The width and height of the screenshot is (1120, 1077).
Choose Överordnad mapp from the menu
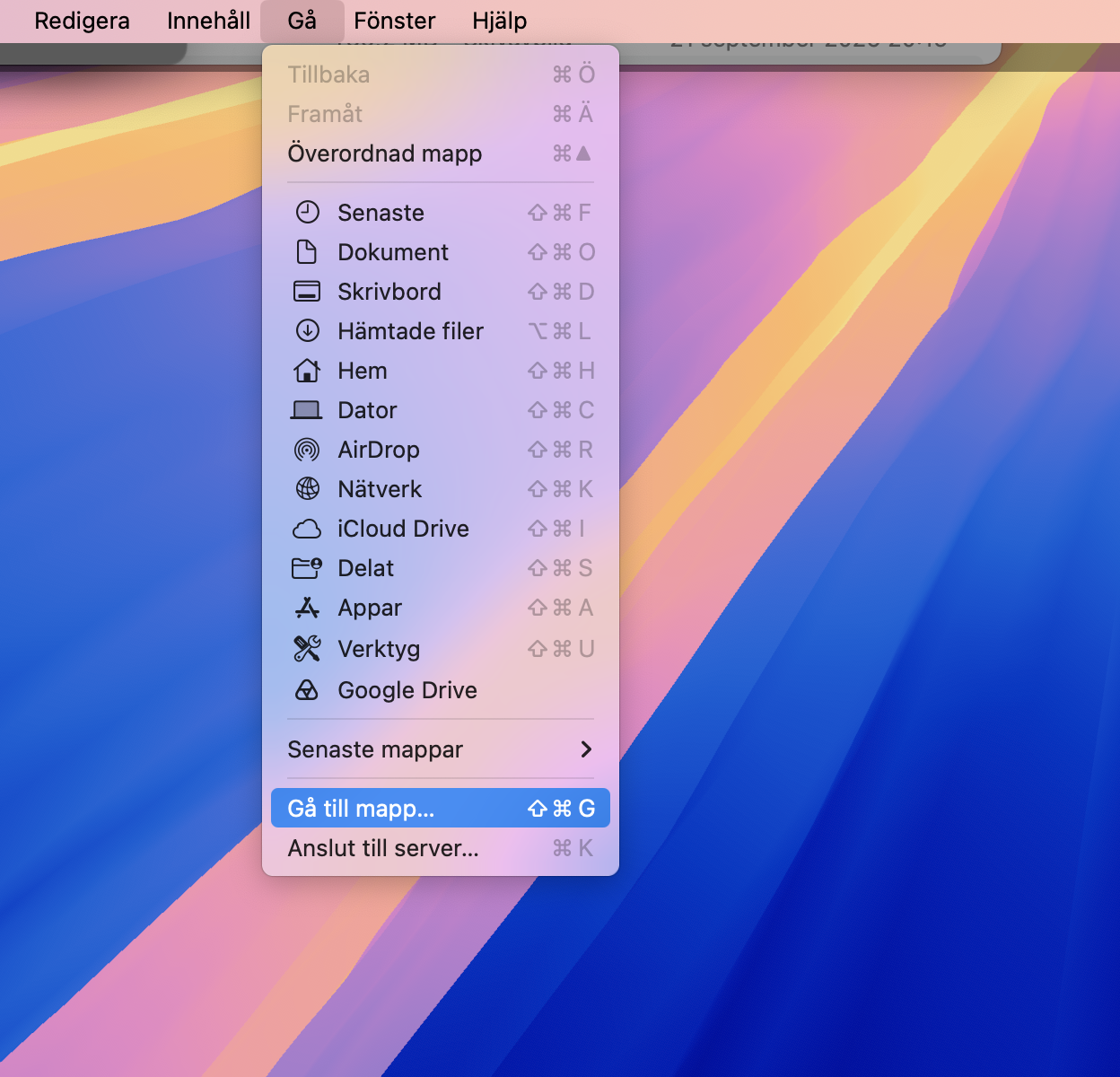pyautogui.click(x=441, y=153)
